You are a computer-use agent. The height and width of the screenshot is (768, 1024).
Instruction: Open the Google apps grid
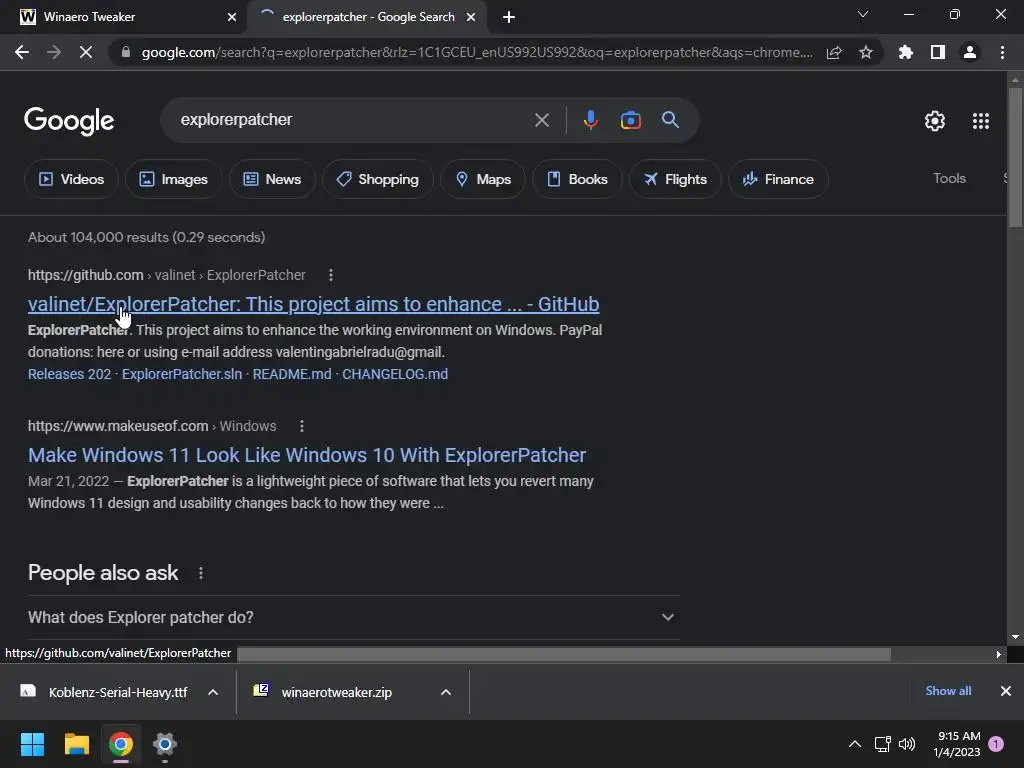981,121
